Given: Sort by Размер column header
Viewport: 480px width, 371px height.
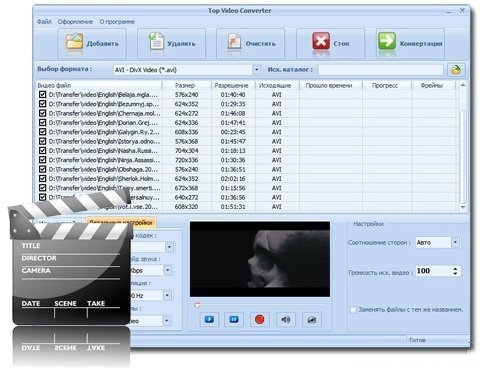Looking at the screenshot, I should 186,85.
